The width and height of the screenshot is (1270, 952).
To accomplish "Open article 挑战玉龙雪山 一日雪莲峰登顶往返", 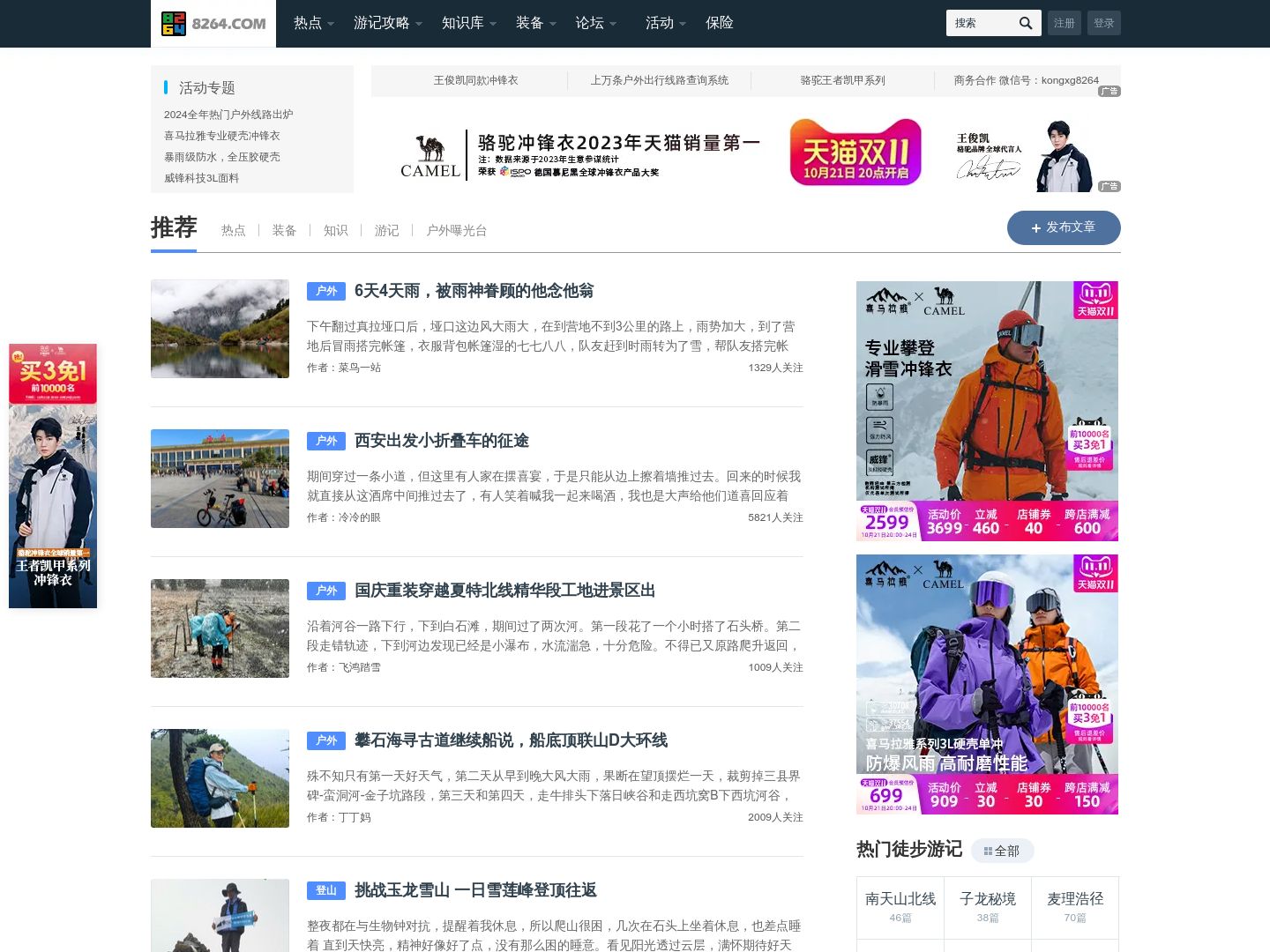I will (x=475, y=890).
